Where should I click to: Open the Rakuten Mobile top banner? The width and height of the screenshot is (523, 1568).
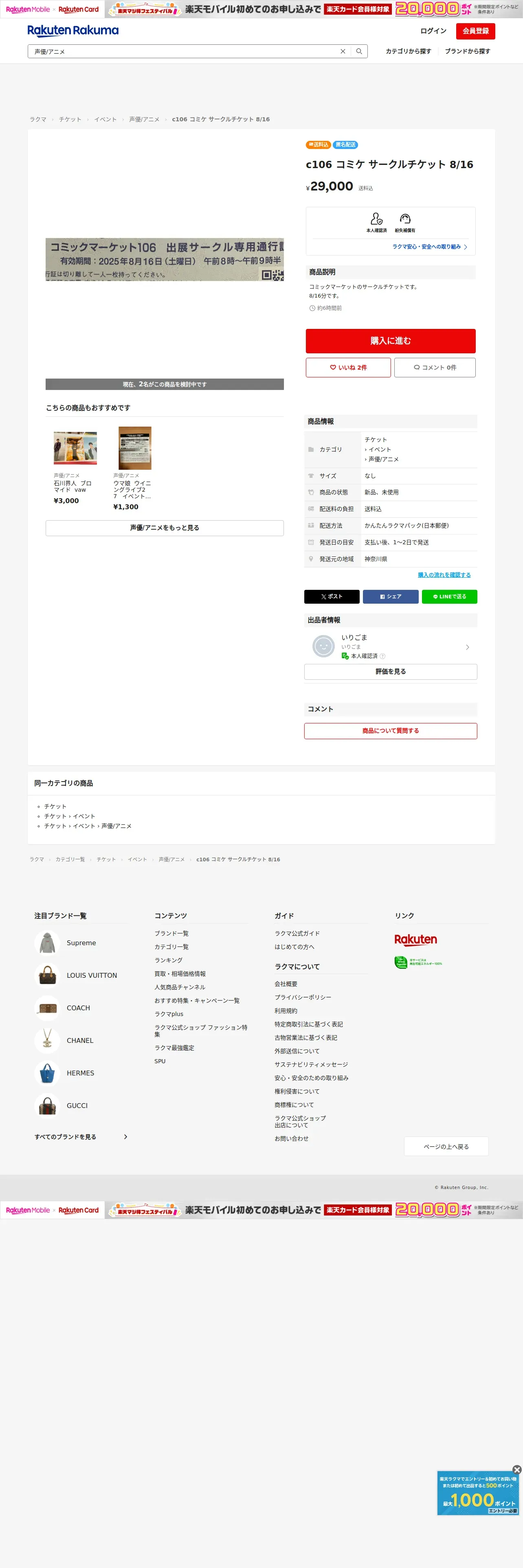(x=261, y=9)
